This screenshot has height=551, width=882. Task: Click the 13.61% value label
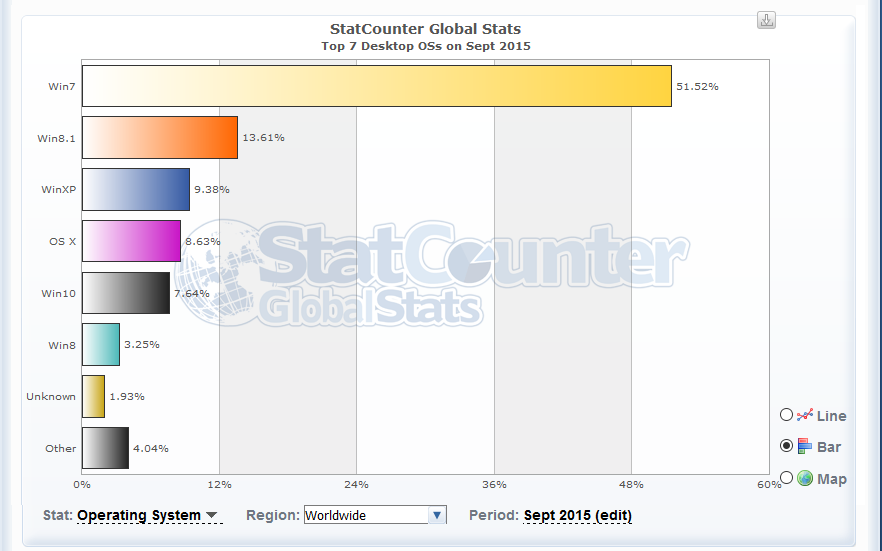[x=263, y=137]
